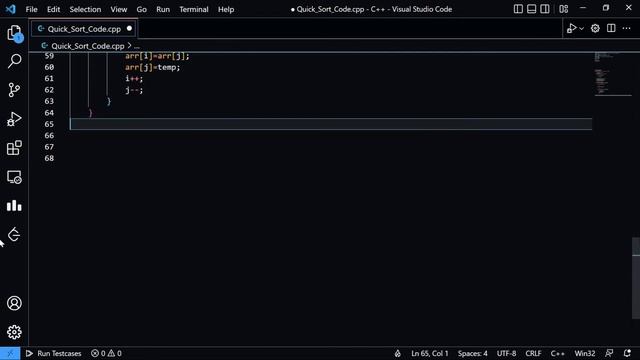This screenshot has width=640, height=360.
Task: Open the Search view
Action: [x=14, y=61]
